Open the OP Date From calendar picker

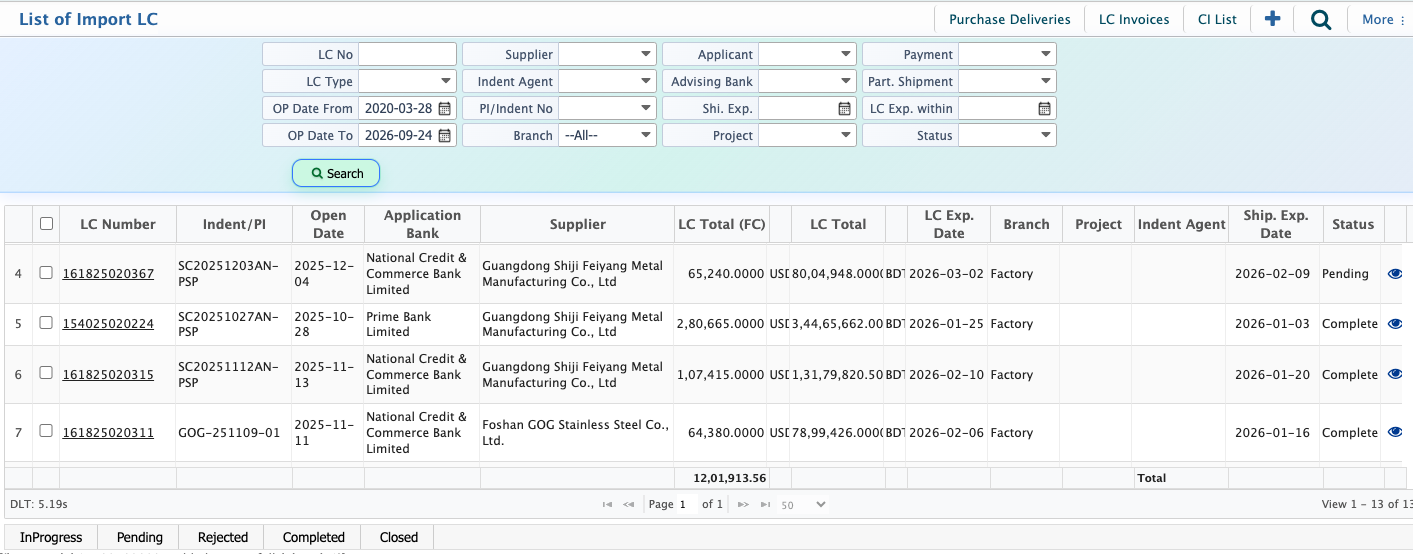pyautogui.click(x=445, y=108)
